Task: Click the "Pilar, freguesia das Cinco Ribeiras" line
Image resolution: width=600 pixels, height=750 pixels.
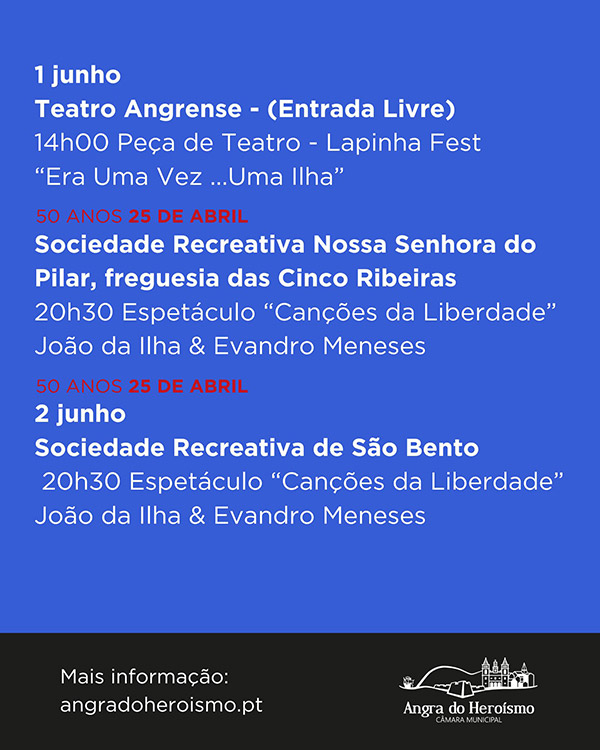Action: [245, 278]
